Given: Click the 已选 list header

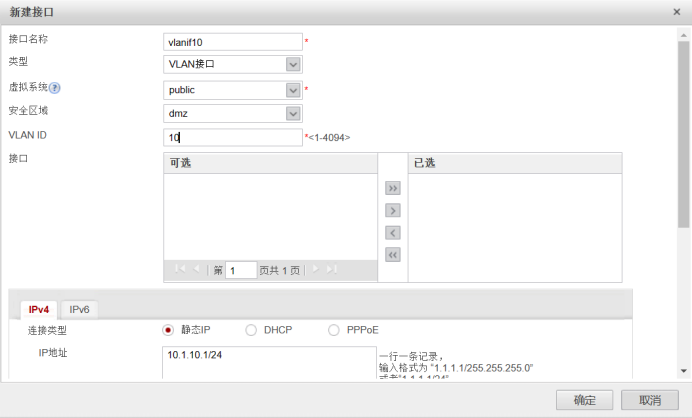Looking at the screenshot, I should point(515,163).
